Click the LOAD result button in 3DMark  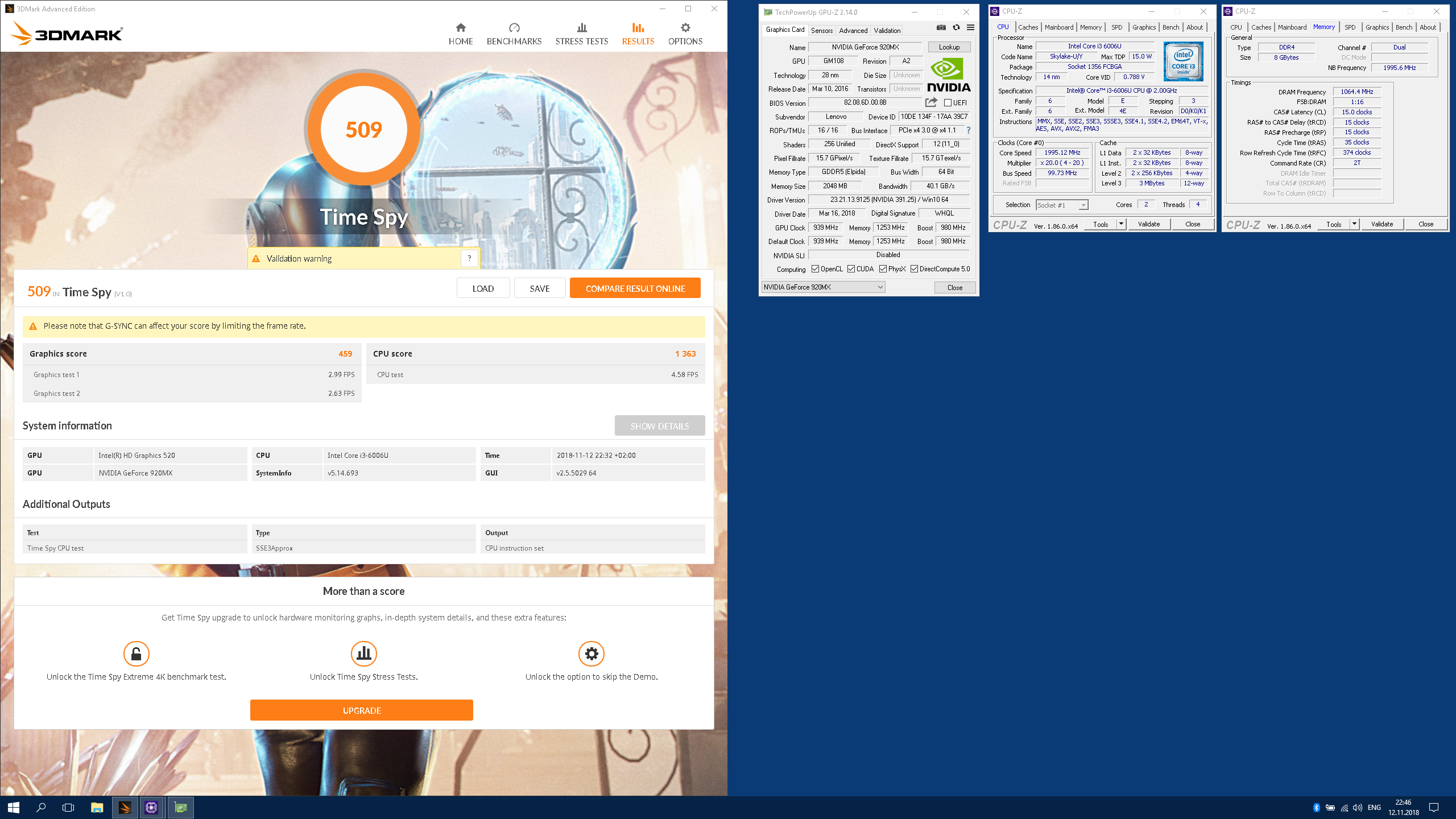point(483,288)
